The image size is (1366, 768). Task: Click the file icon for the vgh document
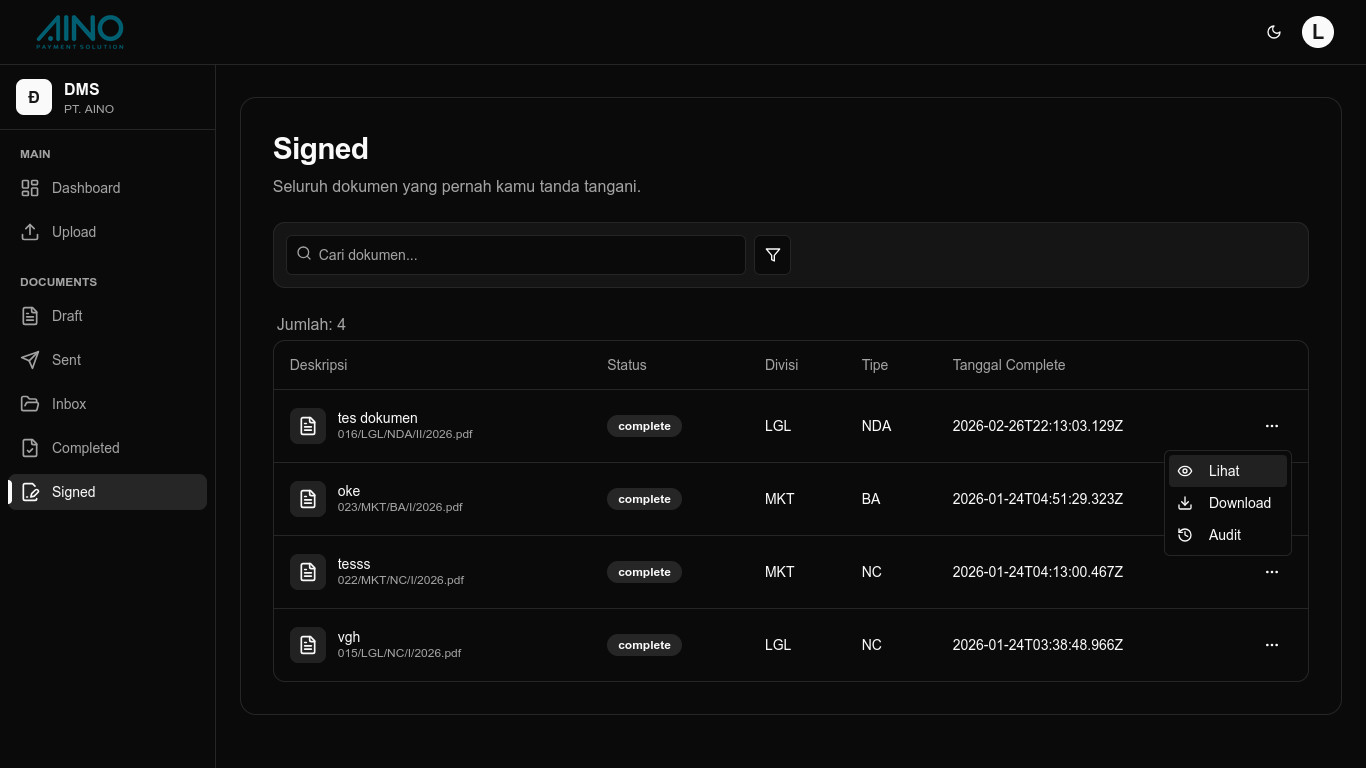[x=308, y=645]
